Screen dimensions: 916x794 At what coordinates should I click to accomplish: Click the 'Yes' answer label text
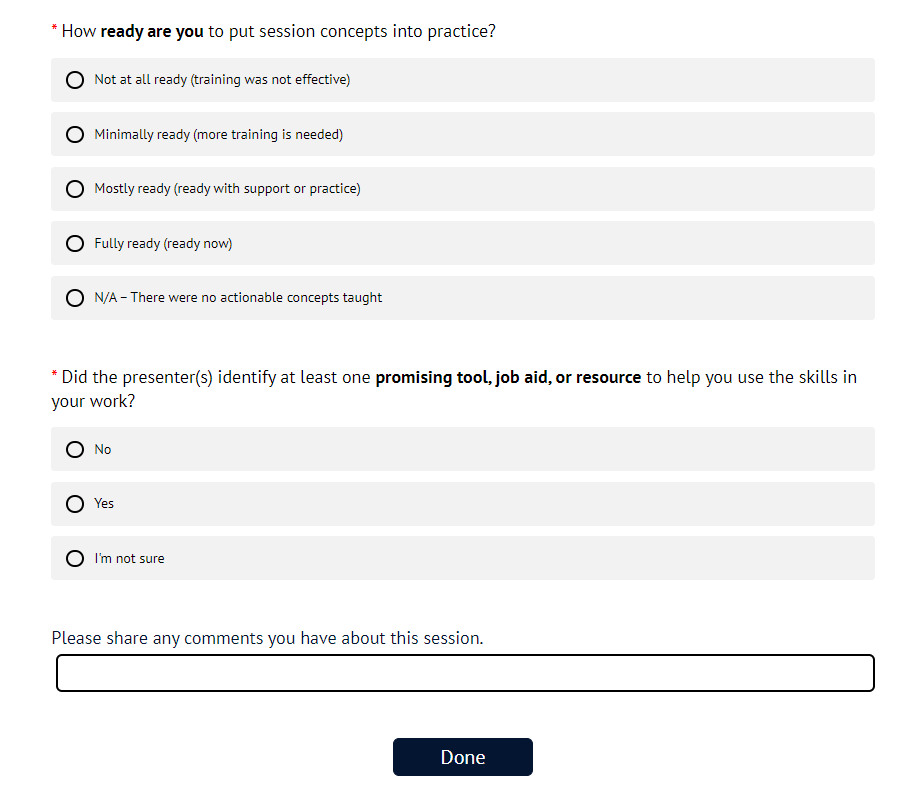[x=104, y=504]
